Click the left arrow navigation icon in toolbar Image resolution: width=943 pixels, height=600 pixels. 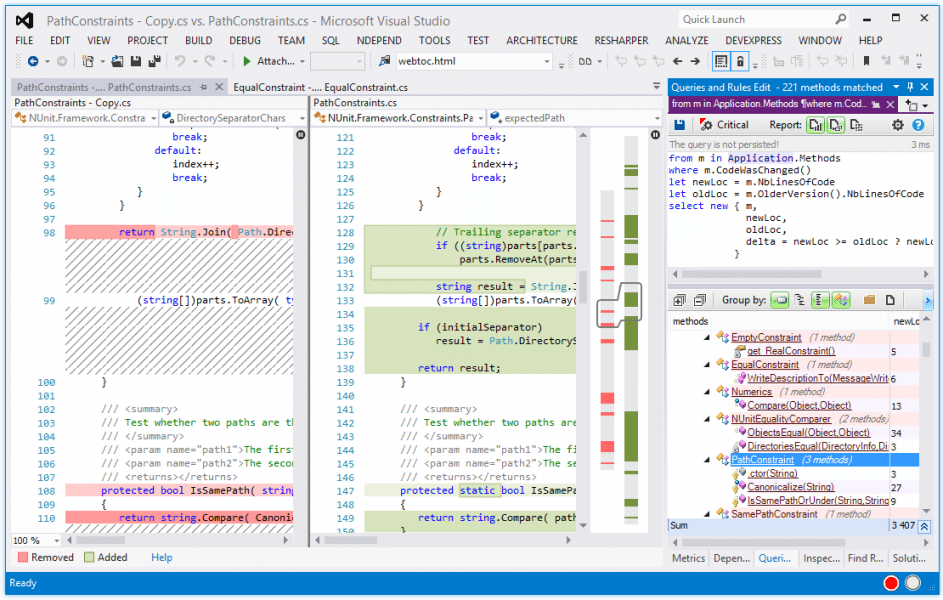[x=678, y=61]
